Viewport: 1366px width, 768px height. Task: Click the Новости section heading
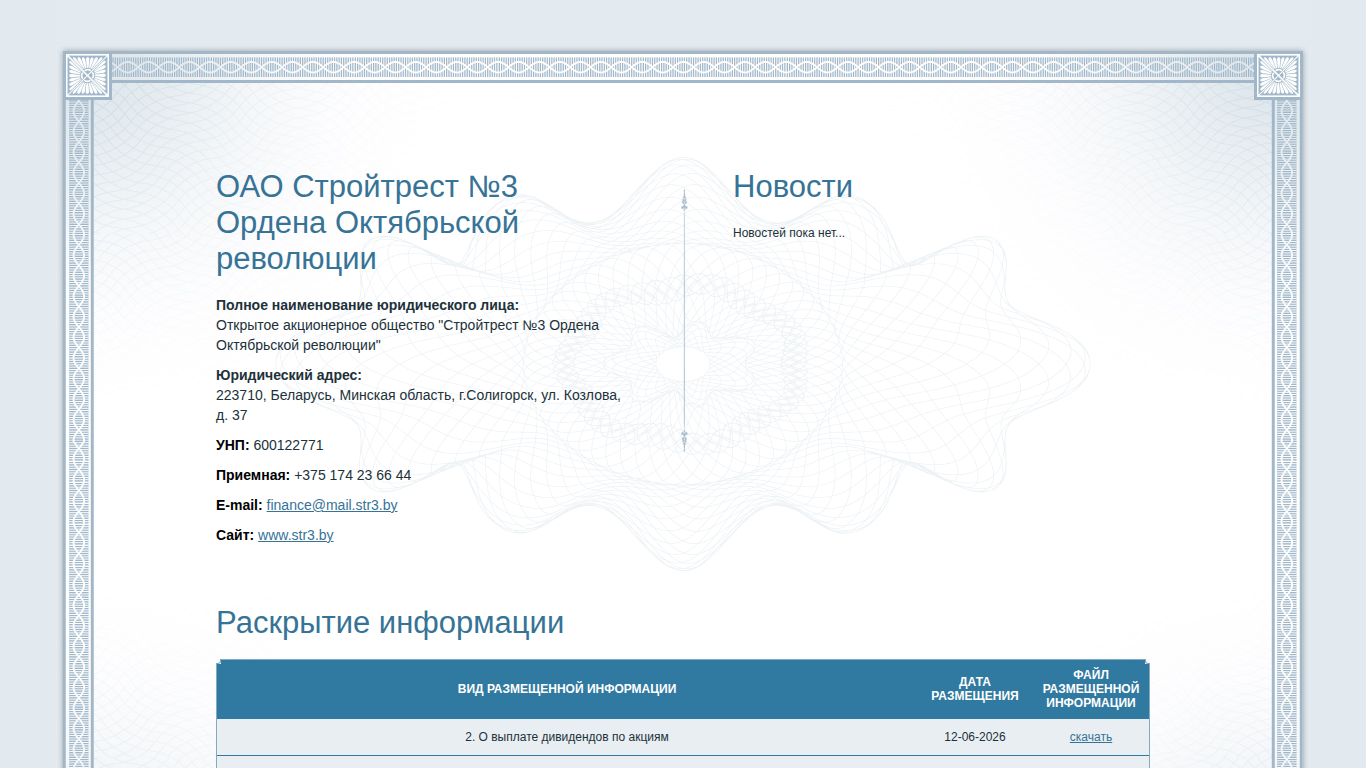(793, 186)
